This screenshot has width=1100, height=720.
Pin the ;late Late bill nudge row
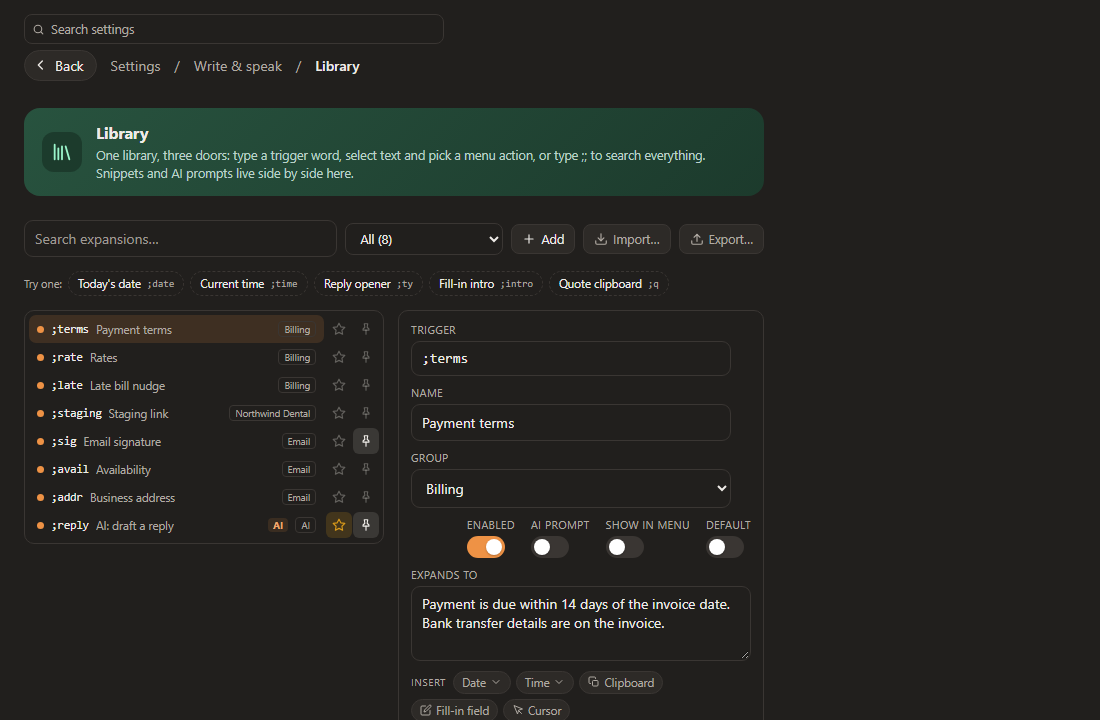click(365, 385)
